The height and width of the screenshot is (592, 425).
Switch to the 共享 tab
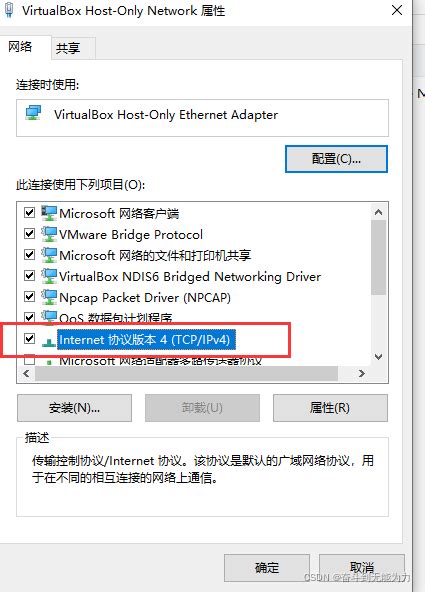click(68, 48)
